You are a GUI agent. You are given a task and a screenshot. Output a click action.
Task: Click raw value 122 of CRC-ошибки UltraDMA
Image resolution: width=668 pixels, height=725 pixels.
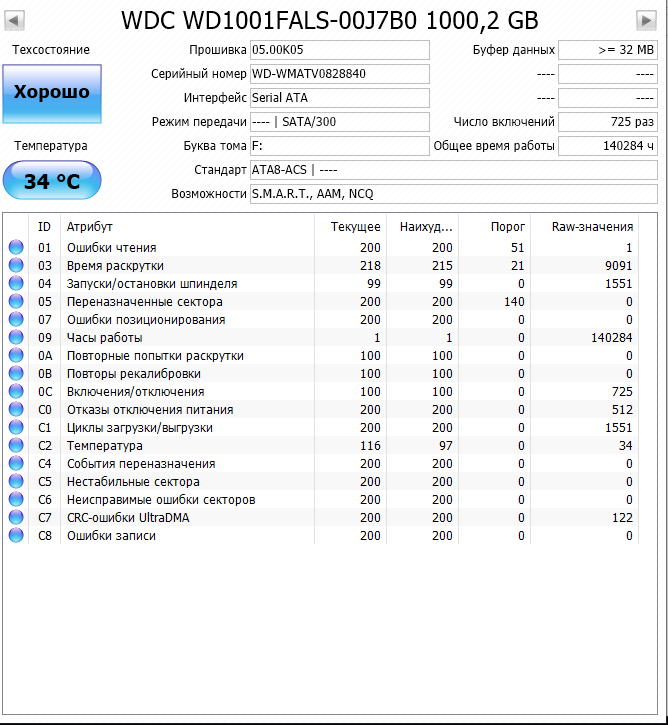[622, 518]
